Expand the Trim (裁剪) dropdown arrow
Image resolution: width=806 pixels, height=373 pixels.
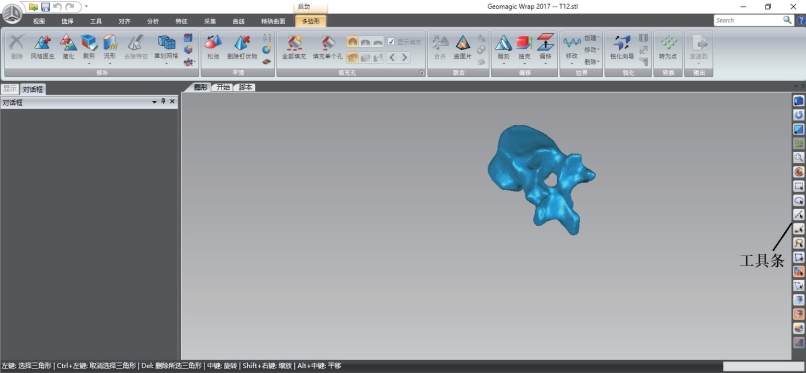89,64
